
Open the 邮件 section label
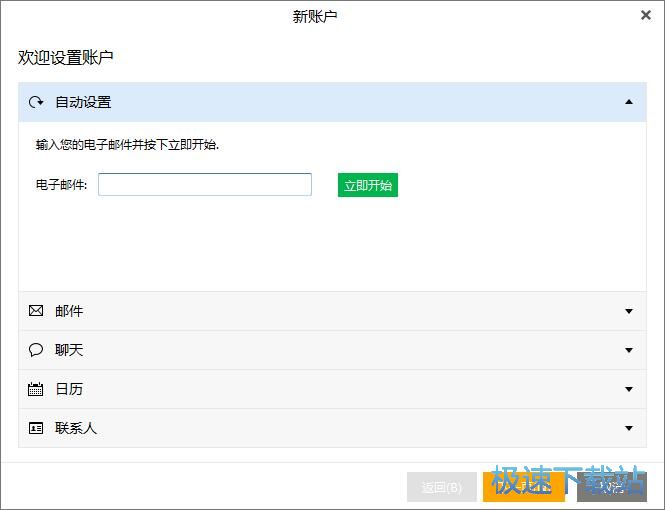click(x=69, y=311)
